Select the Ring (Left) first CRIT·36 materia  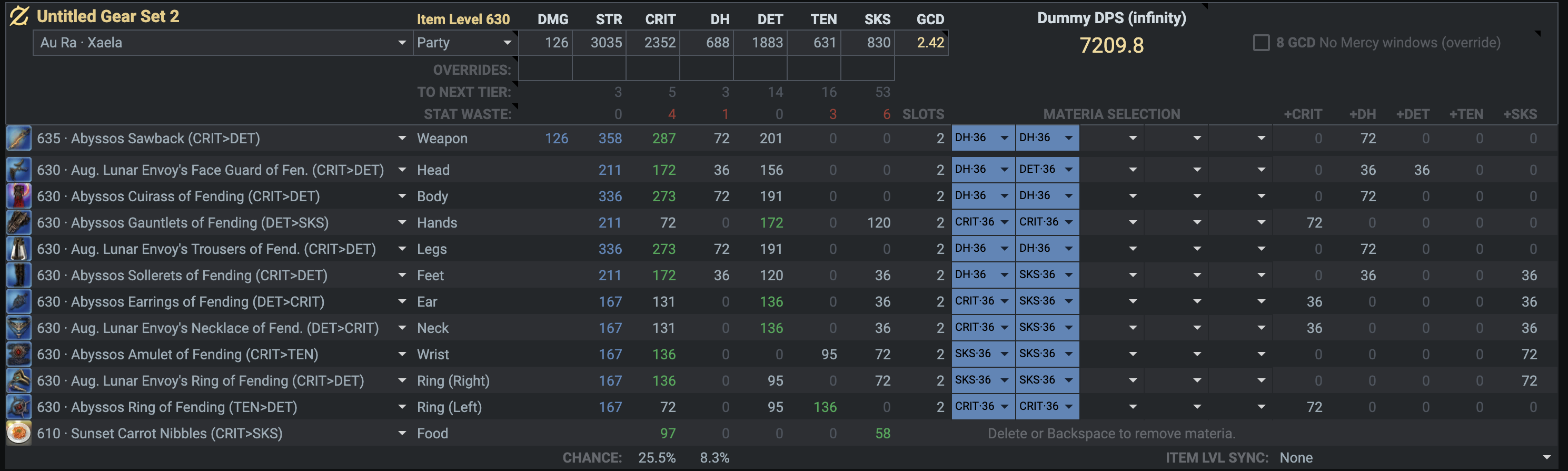point(983,406)
